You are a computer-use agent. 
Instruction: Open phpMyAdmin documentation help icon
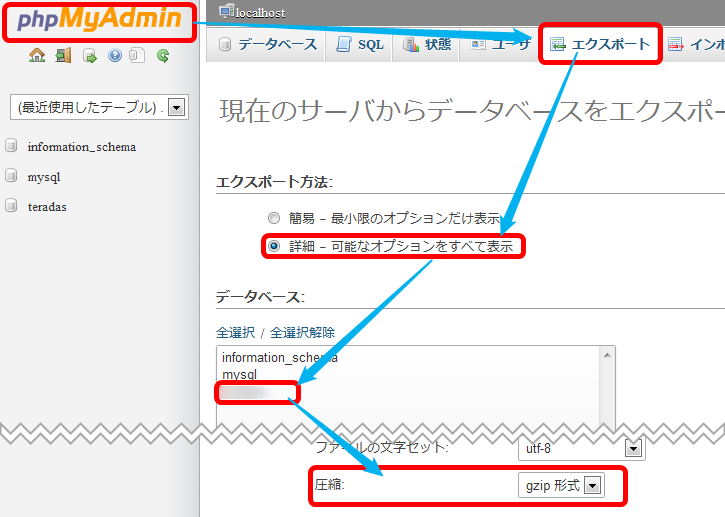pyautogui.click(x=115, y=55)
